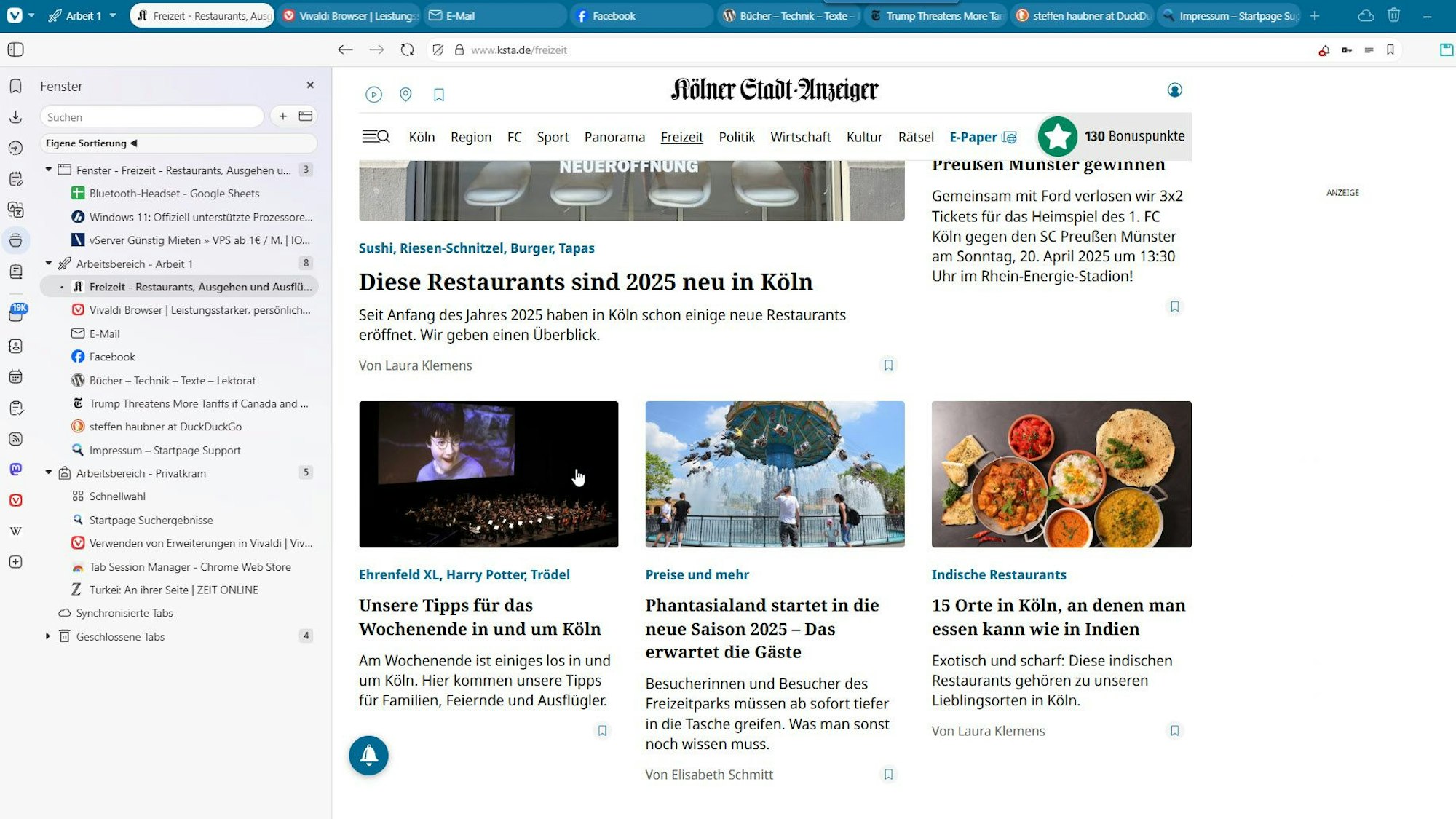Bookmark the article about indische Restaurants
Viewport: 1456px width, 819px height.
click(x=1174, y=730)
